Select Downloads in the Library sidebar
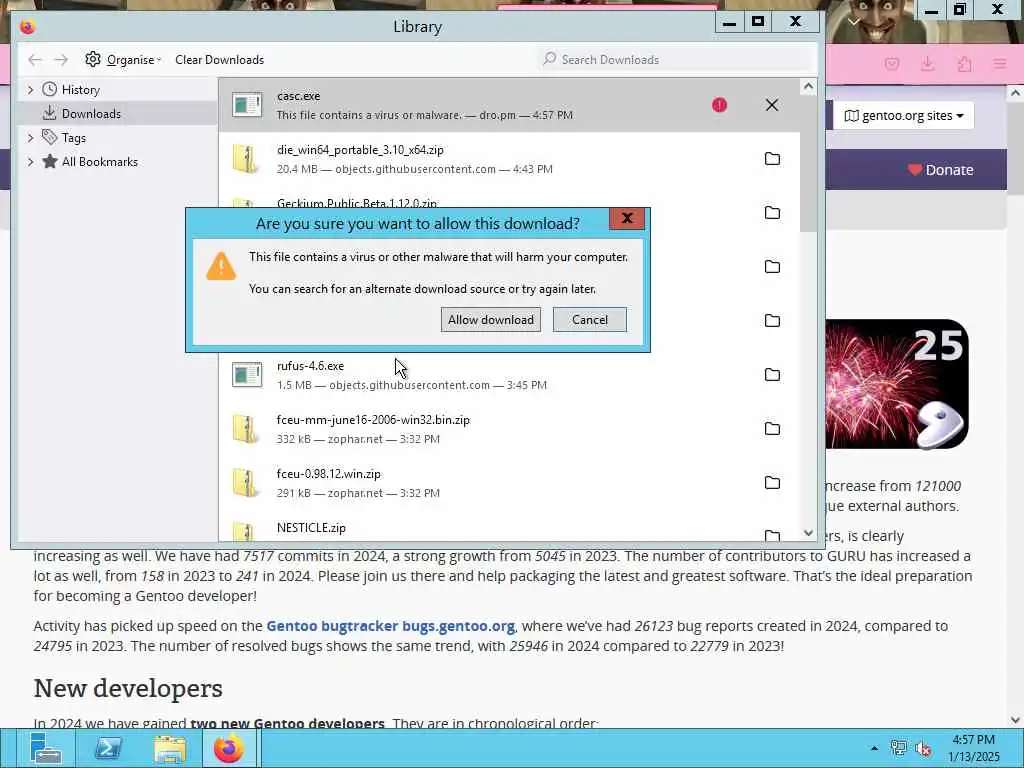 click(x=91, y=114)
